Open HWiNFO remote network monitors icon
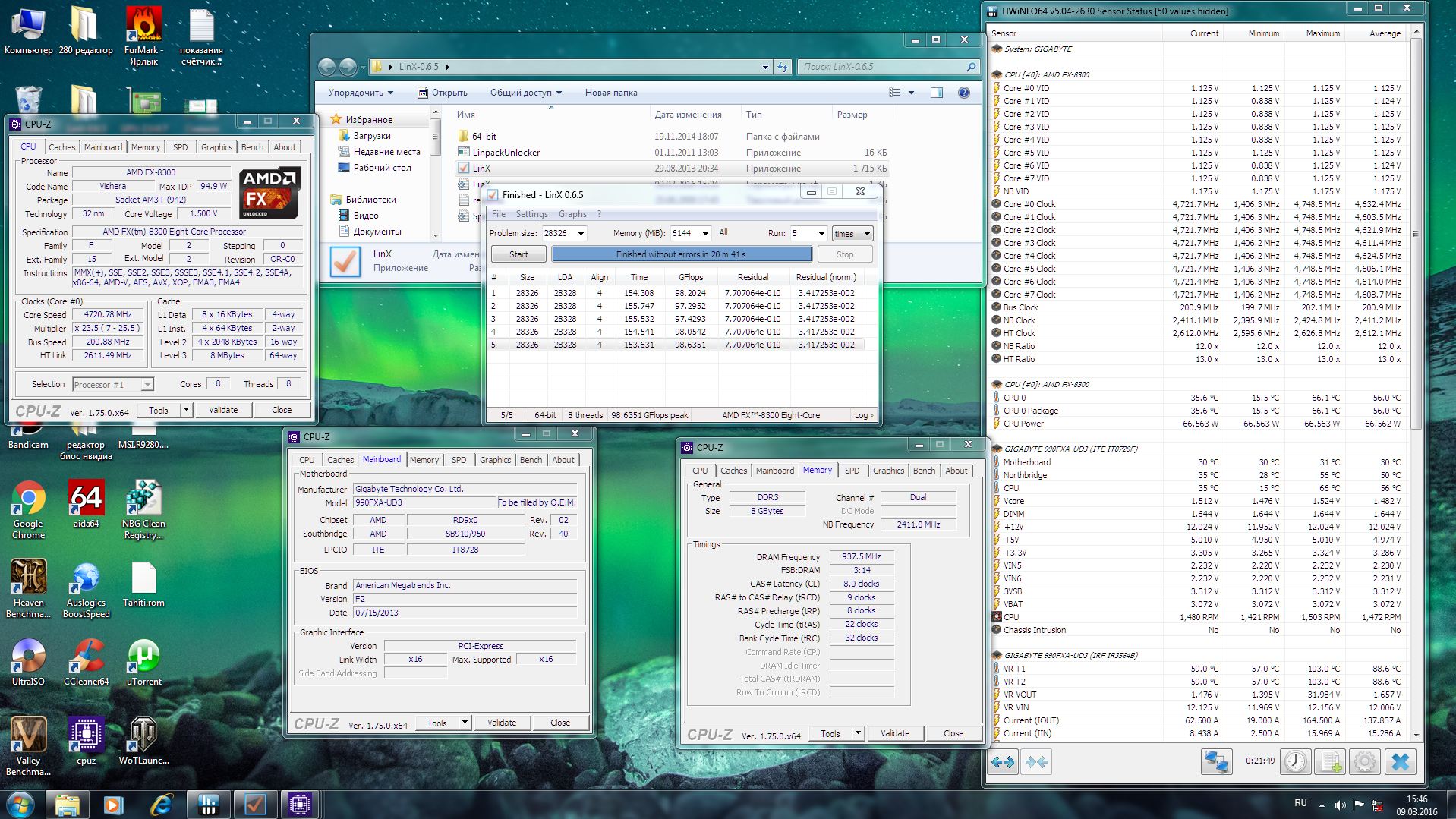This screenshot has height=819, width=1456. [x=1216, y=761]
